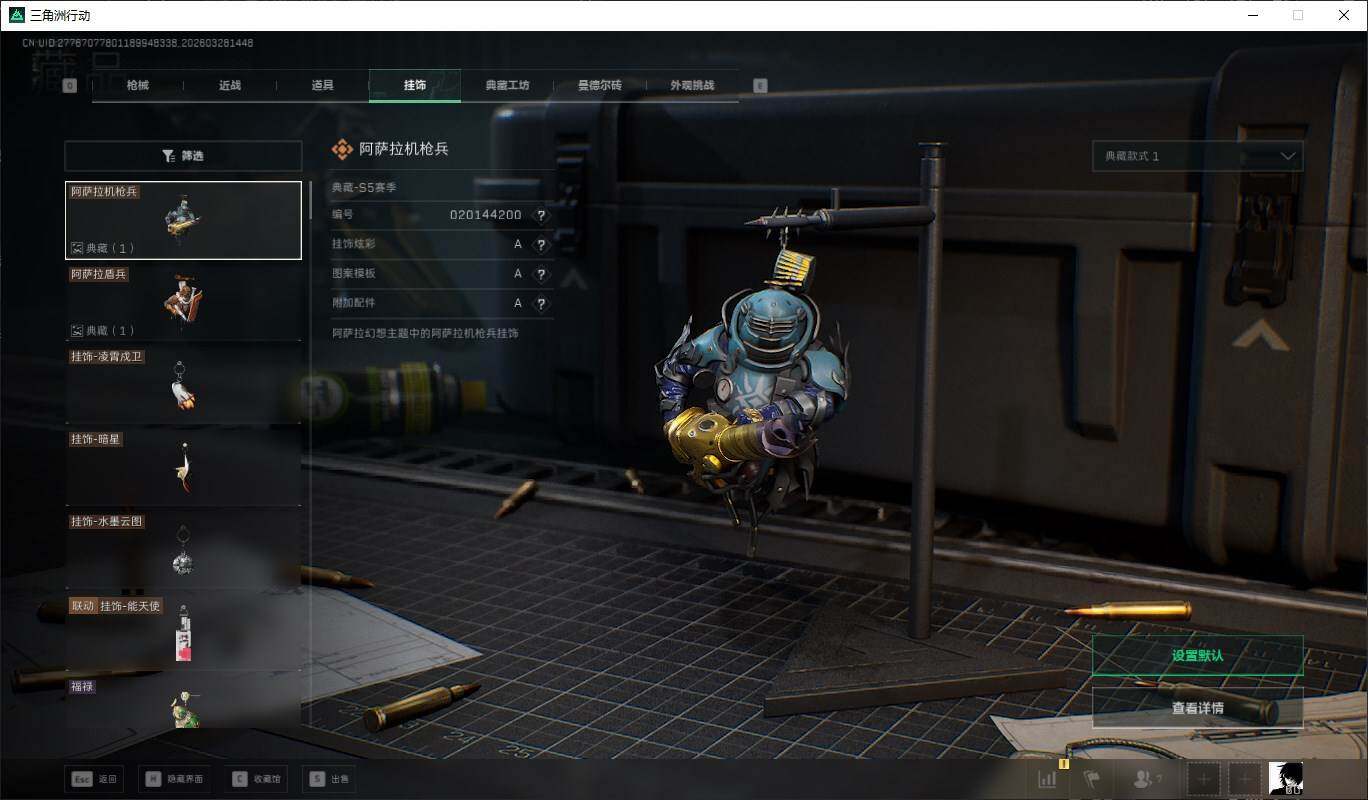
Task: Expand the 典藏款式 1 dropdown
Action: point(1197,156)
